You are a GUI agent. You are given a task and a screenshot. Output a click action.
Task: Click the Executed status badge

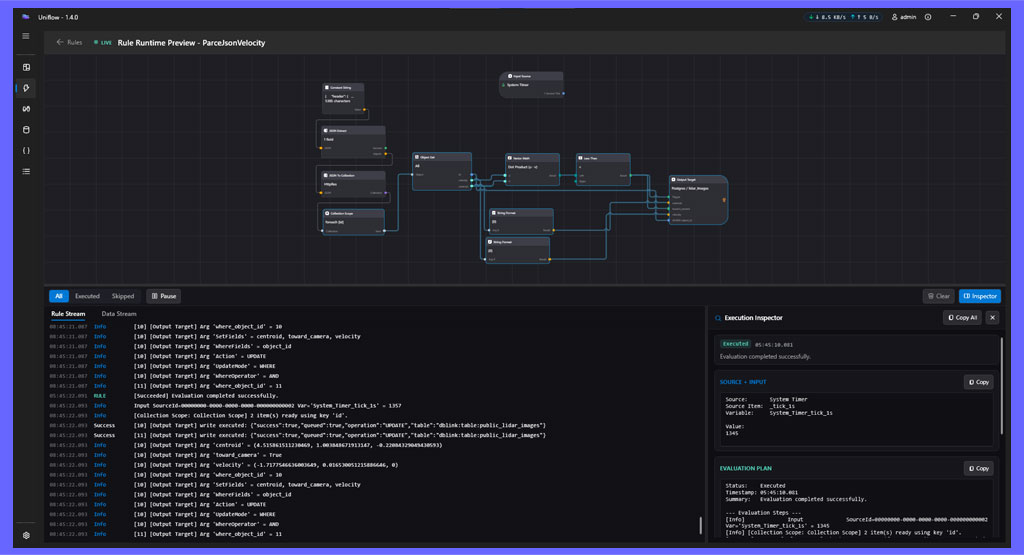point(735,343)
